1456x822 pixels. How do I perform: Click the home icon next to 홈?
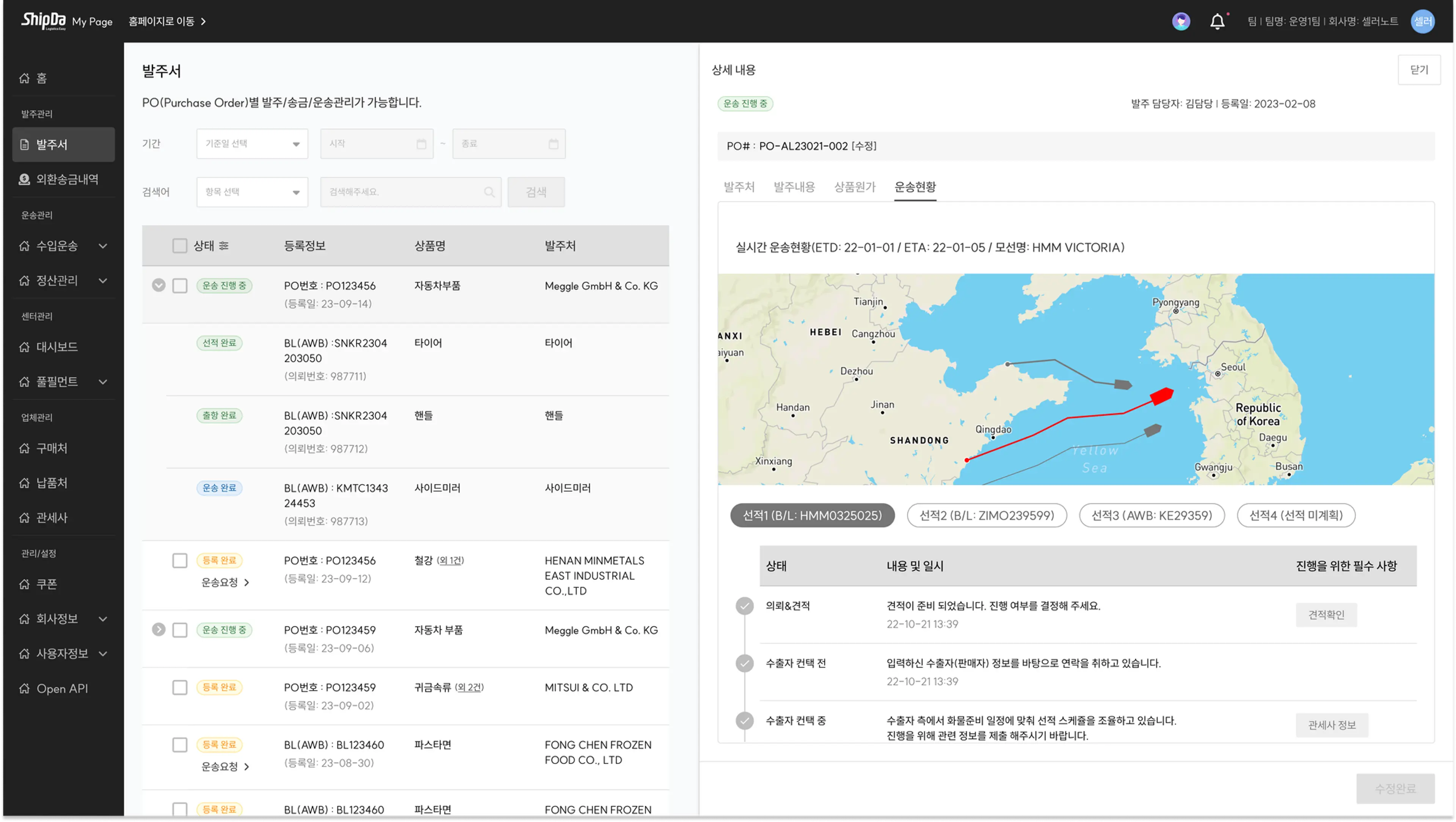coord(24,78)
